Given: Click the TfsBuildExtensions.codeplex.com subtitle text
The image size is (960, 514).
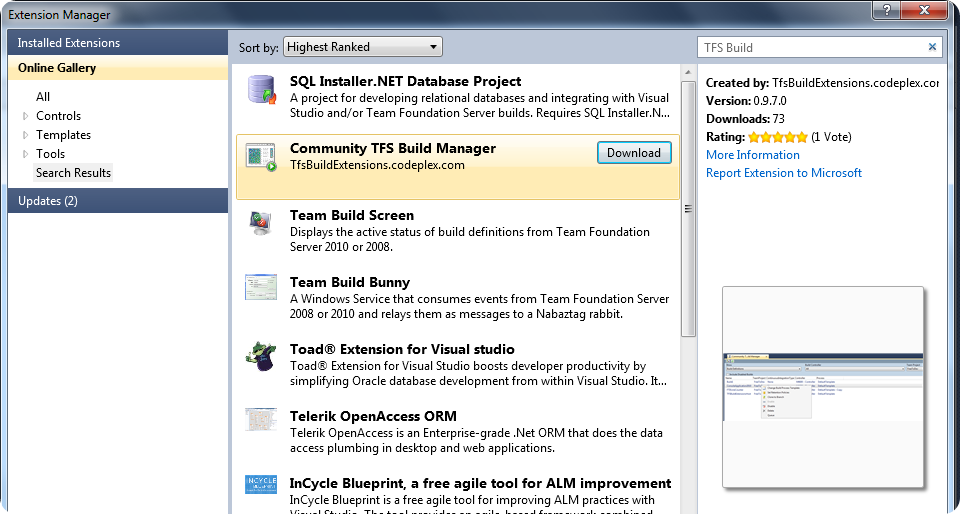Looking at the screenshot, I should pos(377,165).
